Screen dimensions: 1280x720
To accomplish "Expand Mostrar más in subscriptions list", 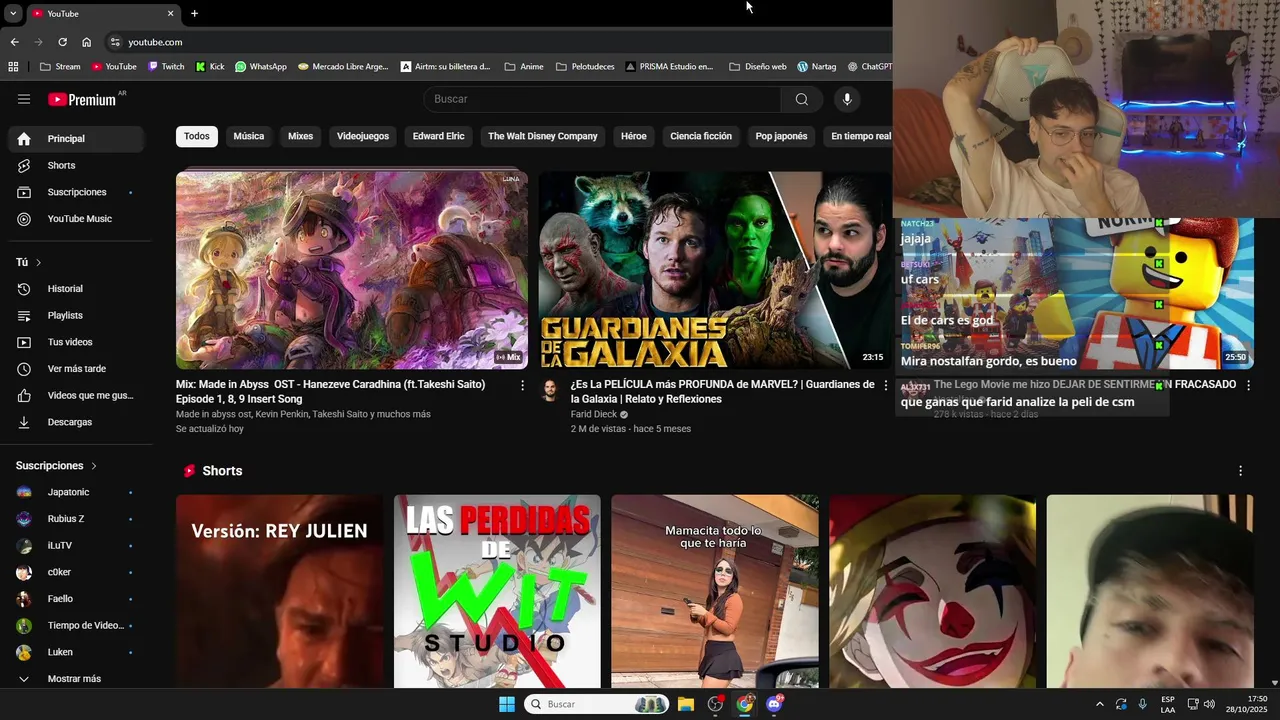I will pyautogui.click(x=75, y=679).
